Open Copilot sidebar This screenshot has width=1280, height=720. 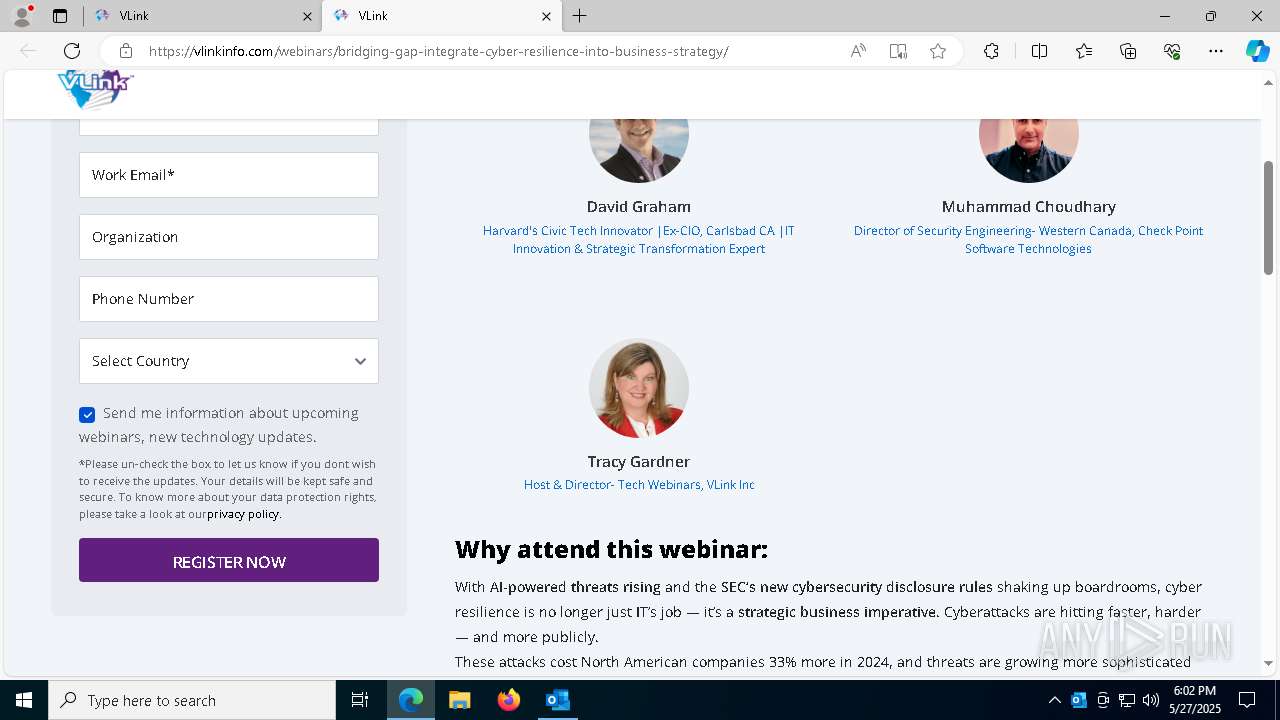pyautogui.click(x=1257, y=51)
